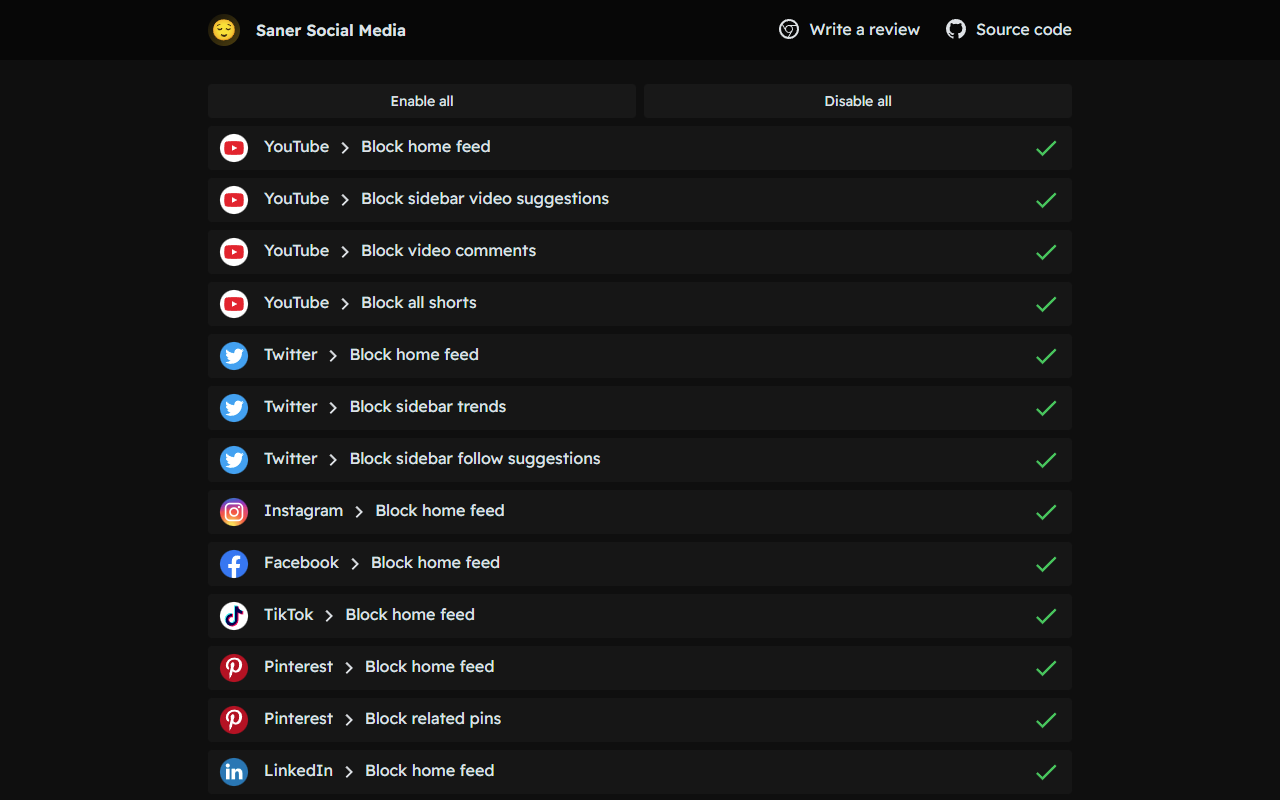Viewport: 1280px width, 800px height.
Task: Click the Enable all button
Action: tap(422, 101)
